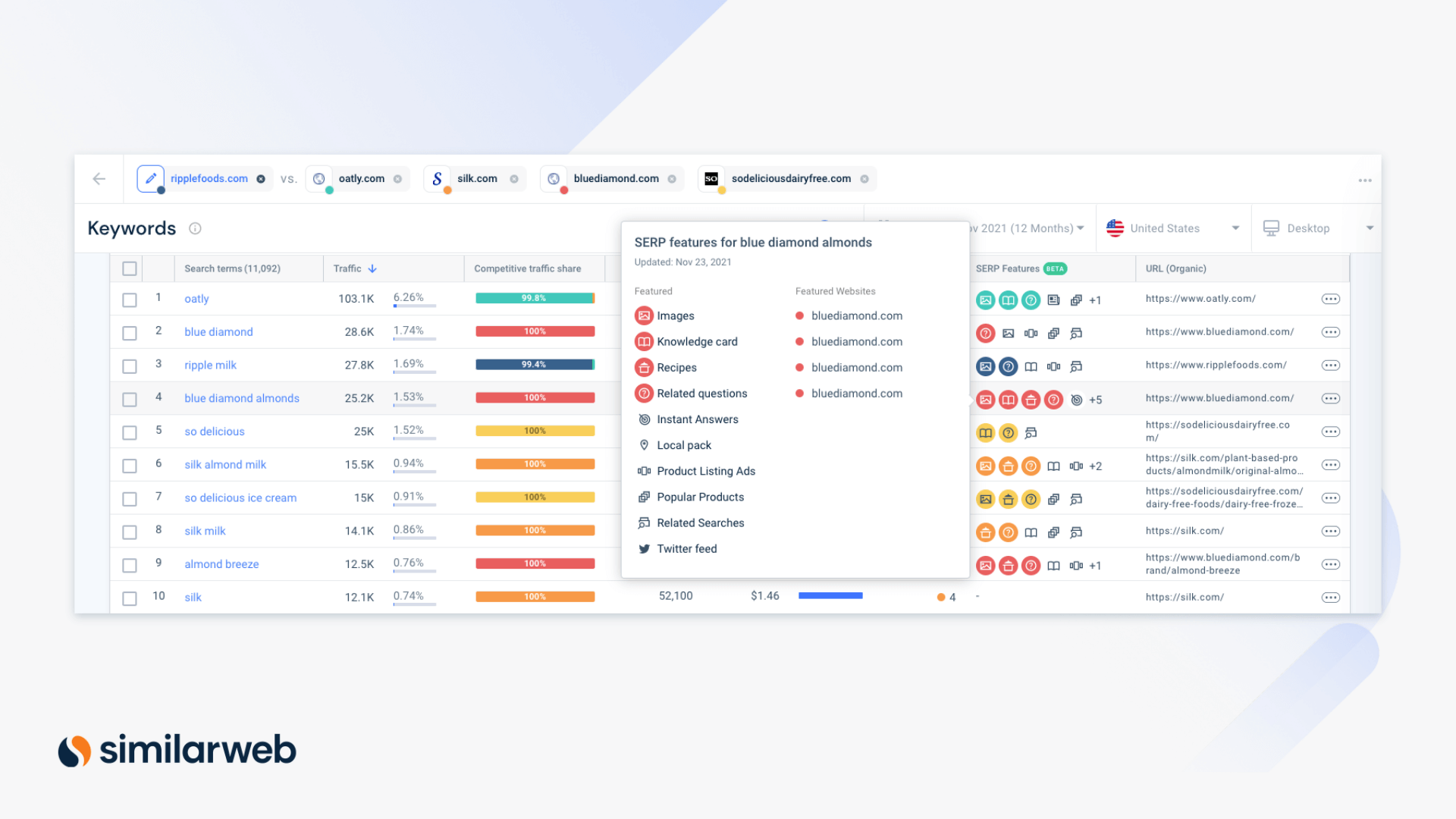
Task: Open the almond breeze keyword link
Action: [x=221, y=564]
